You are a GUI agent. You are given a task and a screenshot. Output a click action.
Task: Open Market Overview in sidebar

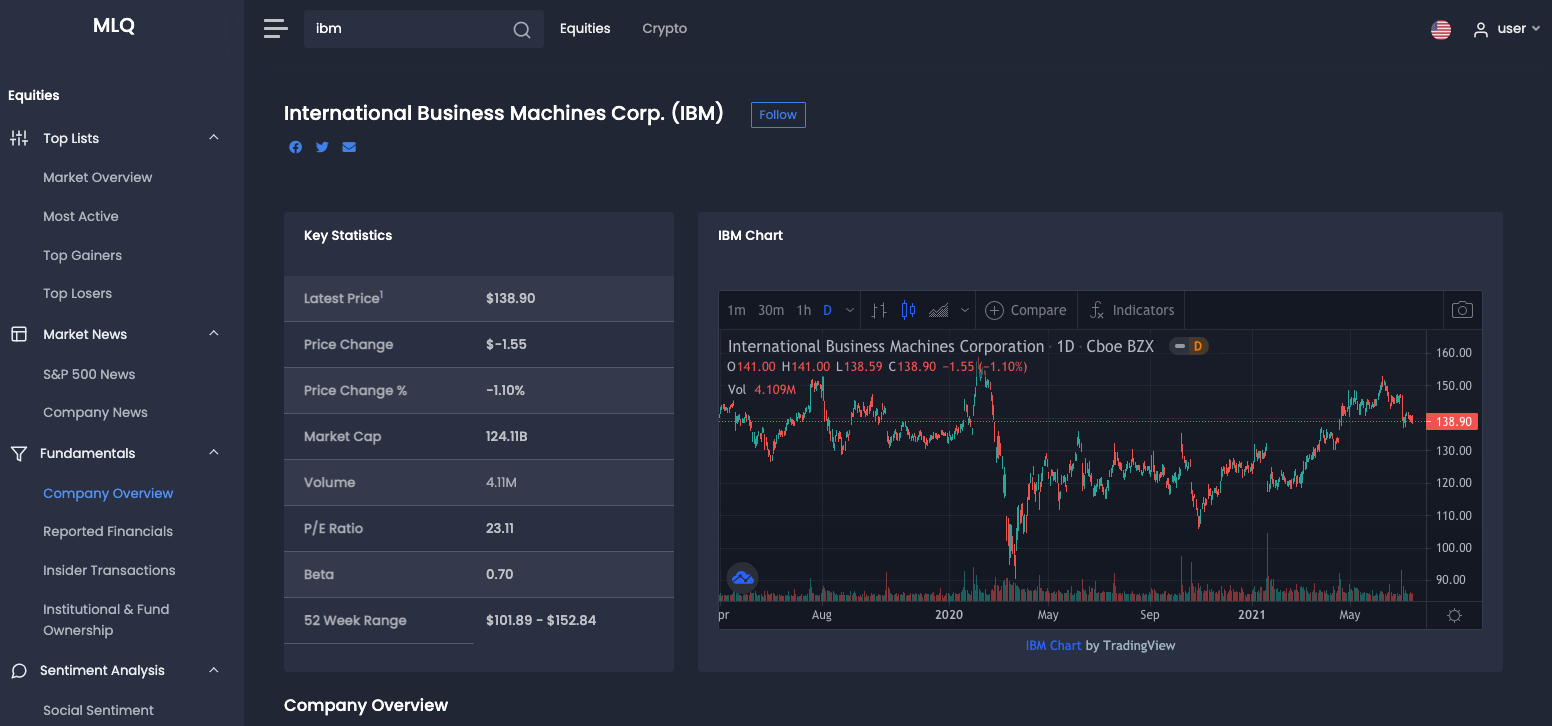pos(98,177)
